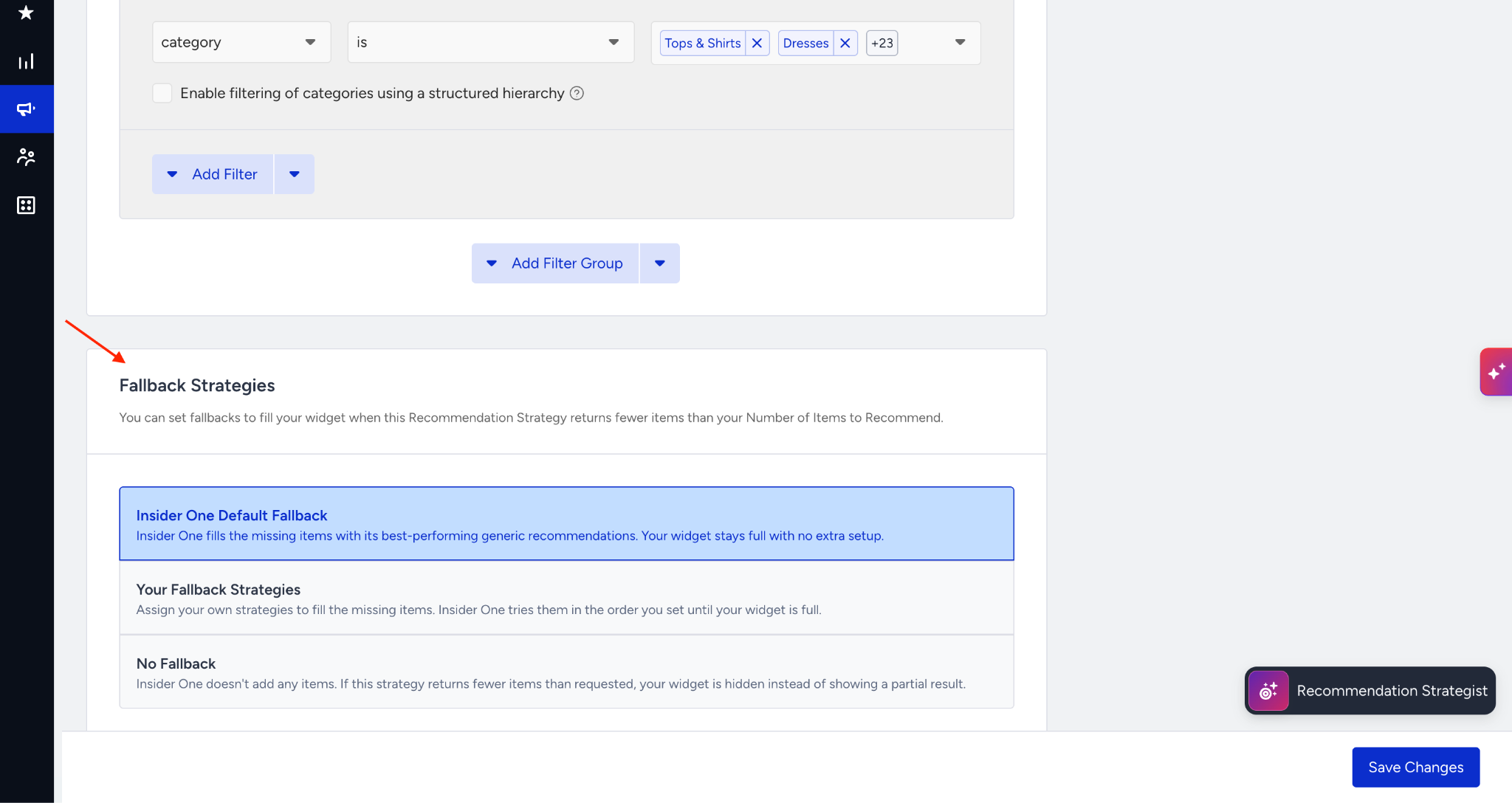
Task: Remove the Tops & Shirts category tag
Action: [757, 43]
